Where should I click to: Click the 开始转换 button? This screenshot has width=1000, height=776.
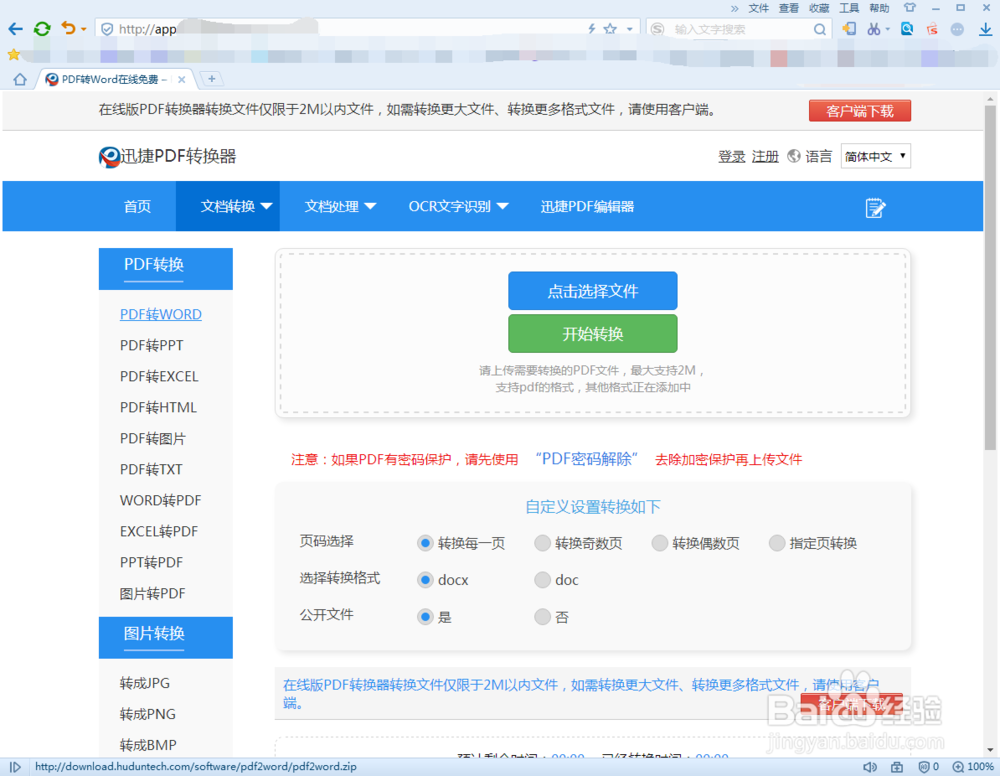(593, 333)
